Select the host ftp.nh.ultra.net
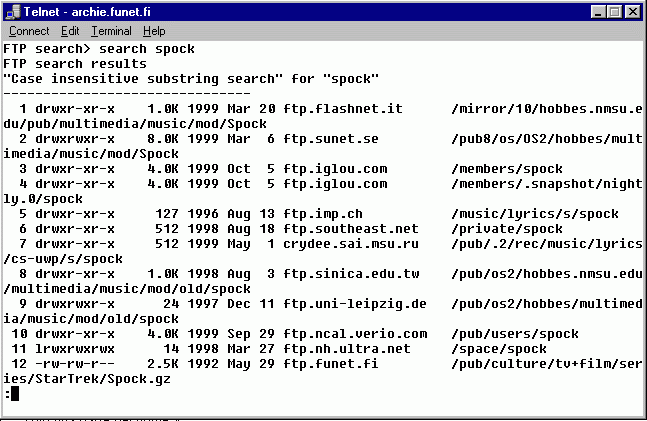 [x=347, y=349]
